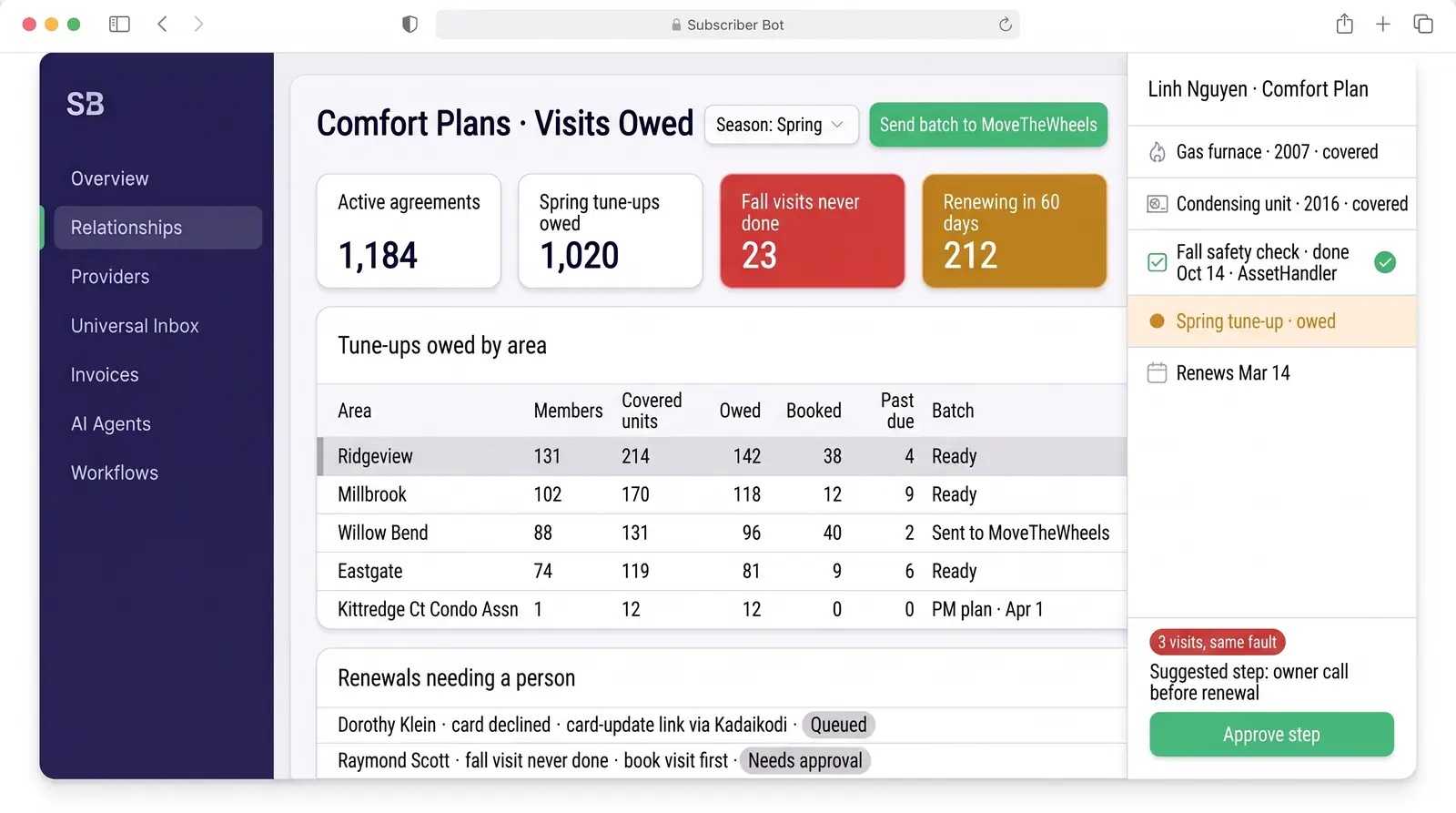Open the red Fall visits never done card
This screenshot has width=1456, height=813.
(812, 231)
